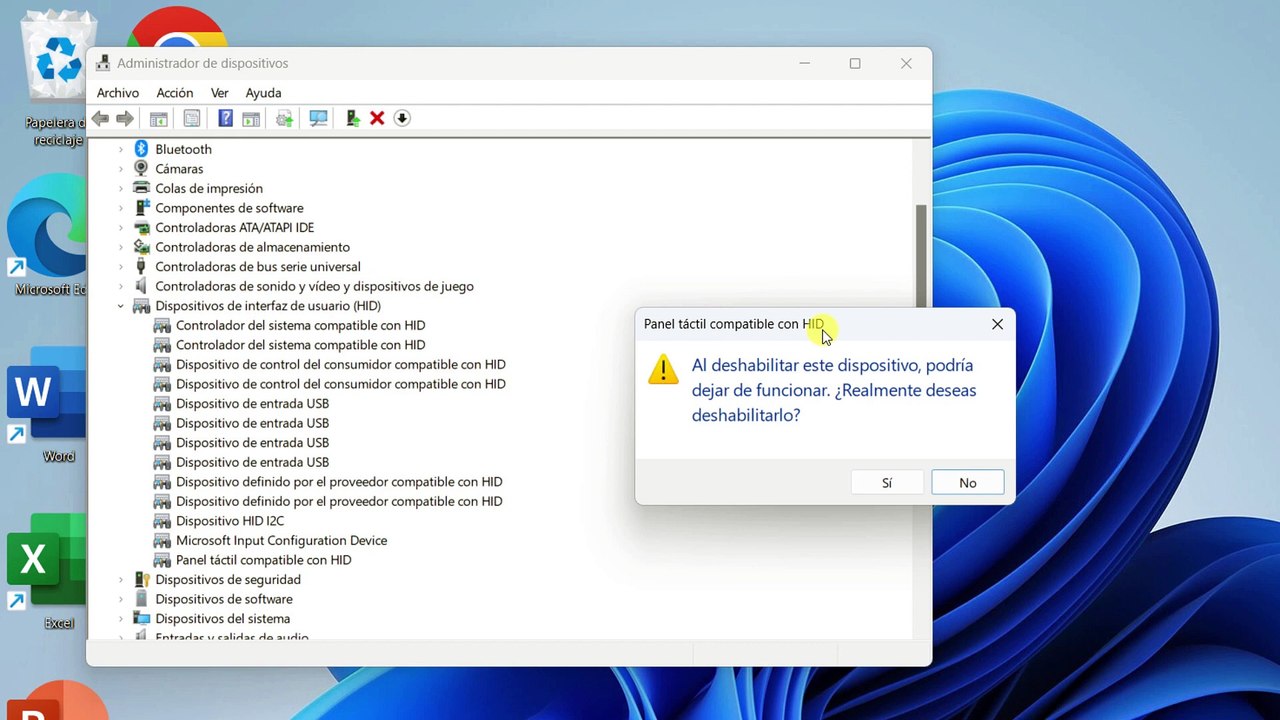Expand Controladoras de almacenamiento node
Image resolution: width=1280 pixels, height=720 pixels.
pos(121,247)
